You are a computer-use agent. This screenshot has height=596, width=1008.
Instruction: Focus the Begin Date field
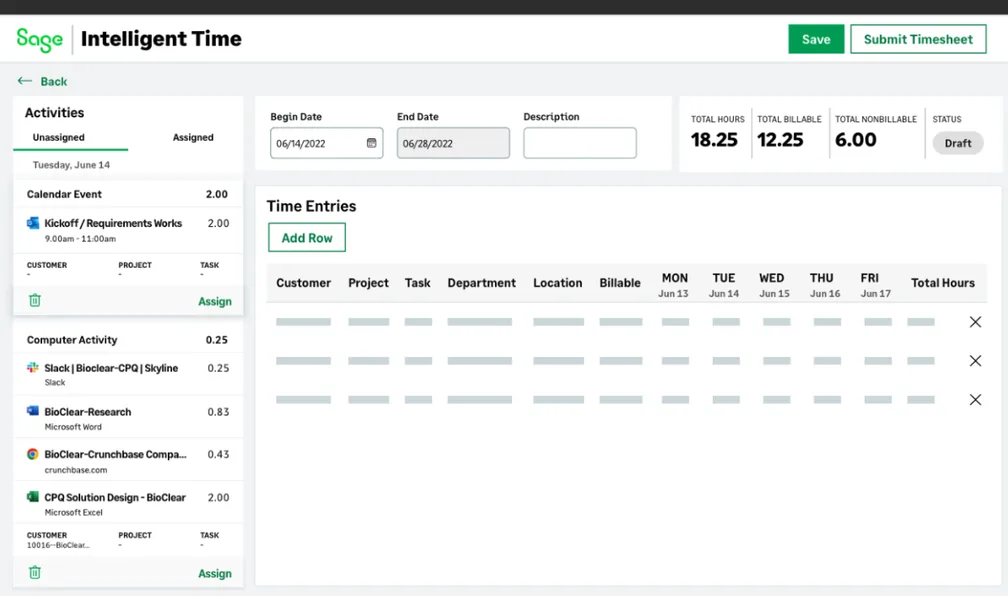[327, 143]
